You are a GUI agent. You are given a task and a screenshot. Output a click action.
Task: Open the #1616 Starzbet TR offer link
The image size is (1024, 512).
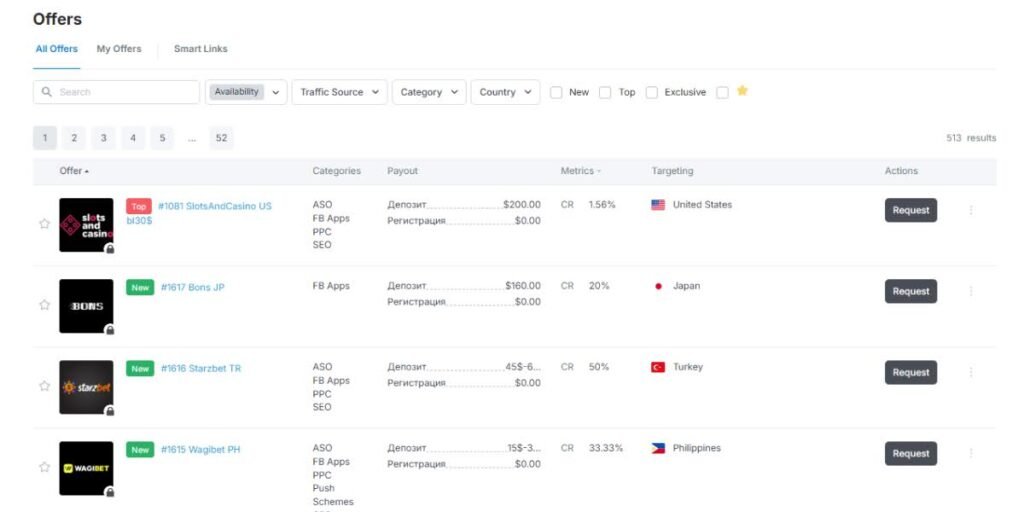(200, 368)
